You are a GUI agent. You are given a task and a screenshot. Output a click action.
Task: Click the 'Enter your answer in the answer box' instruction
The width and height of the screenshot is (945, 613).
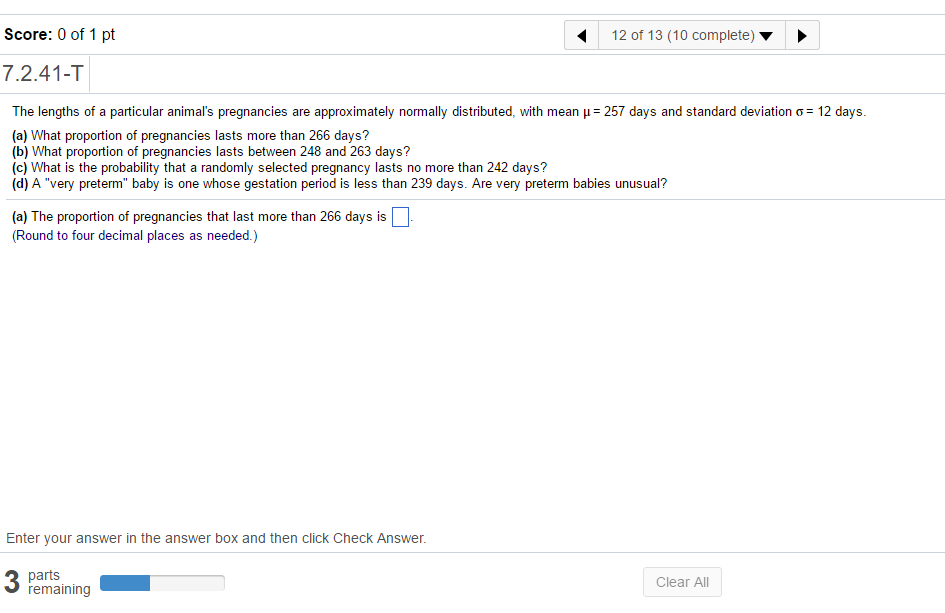(x=216, y=538)
